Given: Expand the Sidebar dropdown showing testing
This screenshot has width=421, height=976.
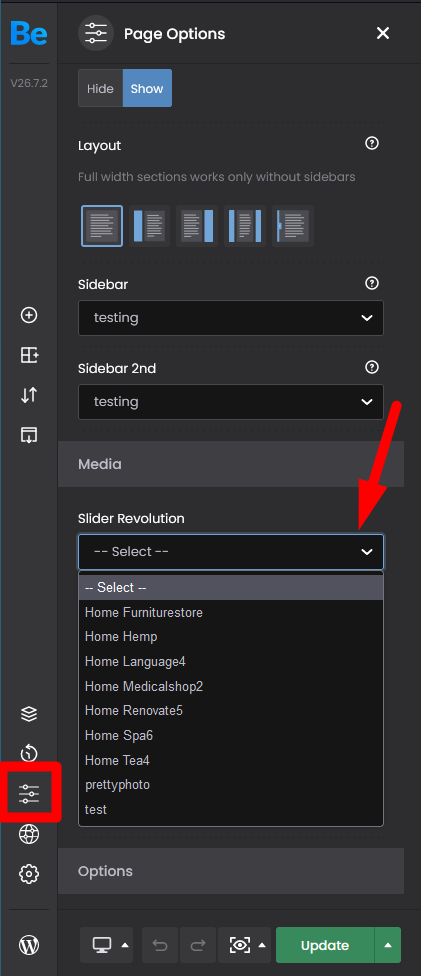Looking at the screenshot, I should click(230, 318).
